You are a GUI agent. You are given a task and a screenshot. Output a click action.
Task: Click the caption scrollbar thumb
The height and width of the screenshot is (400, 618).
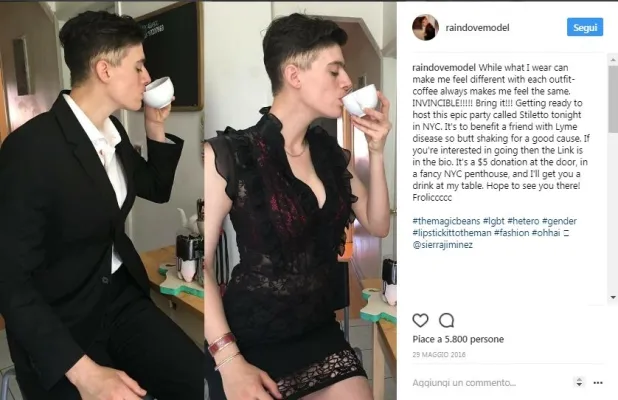613,99
